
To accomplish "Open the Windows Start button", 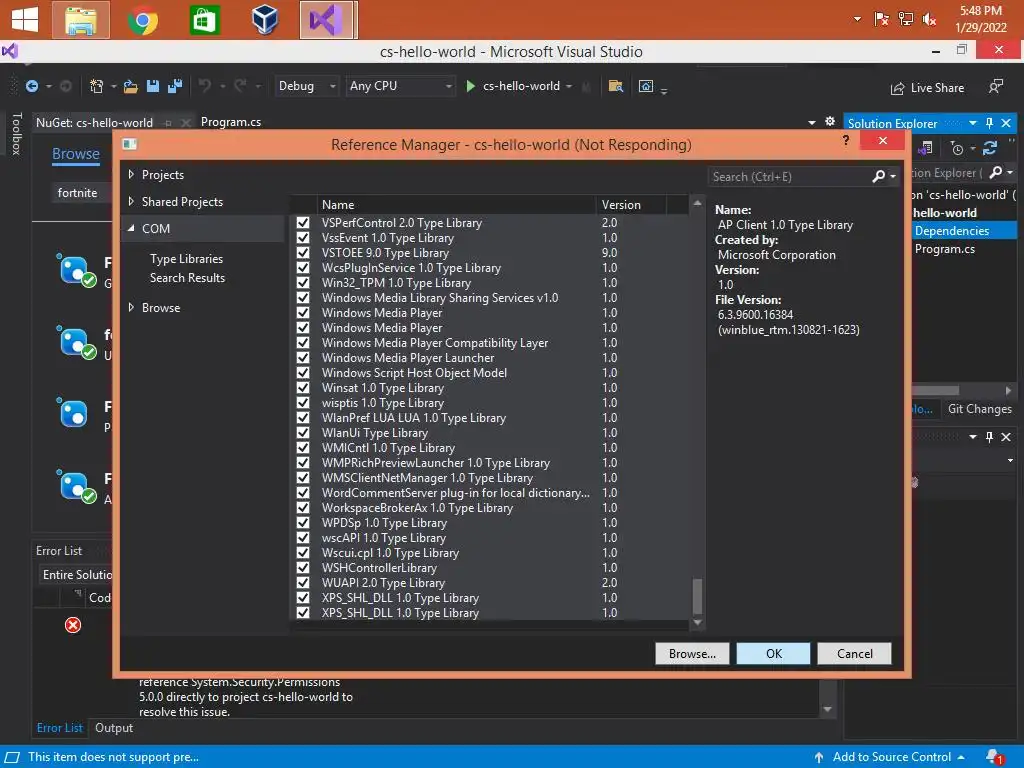I will pos(25,20).
